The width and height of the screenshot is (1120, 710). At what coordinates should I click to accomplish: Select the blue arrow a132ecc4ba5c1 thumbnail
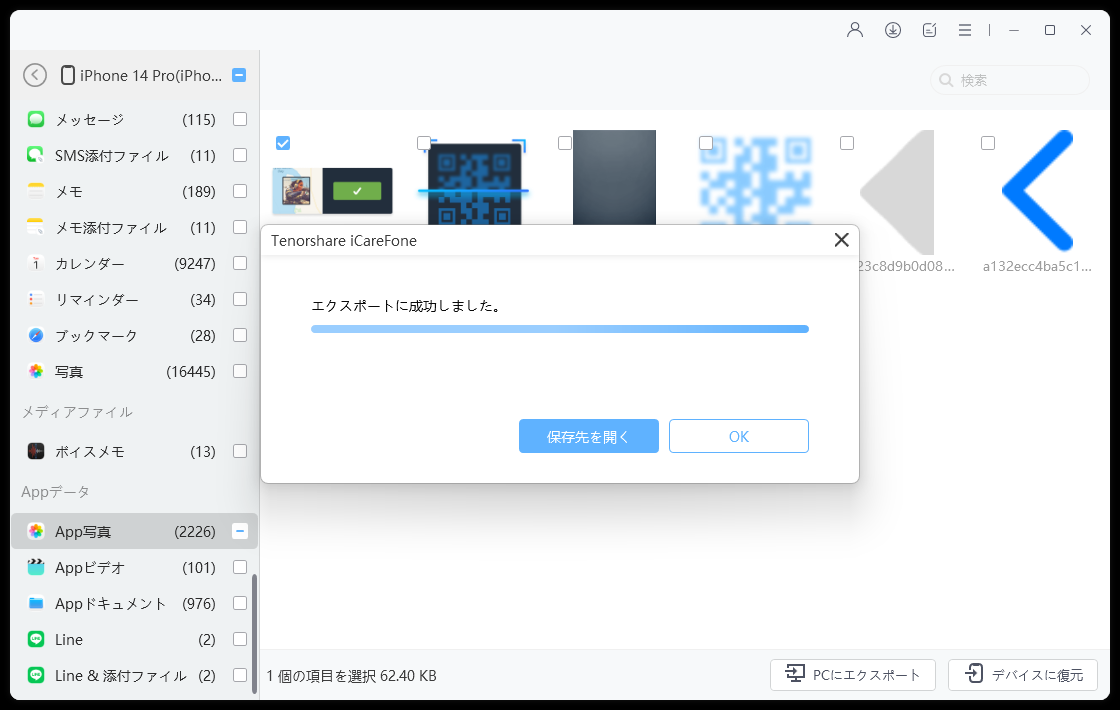click(1037, 191)
